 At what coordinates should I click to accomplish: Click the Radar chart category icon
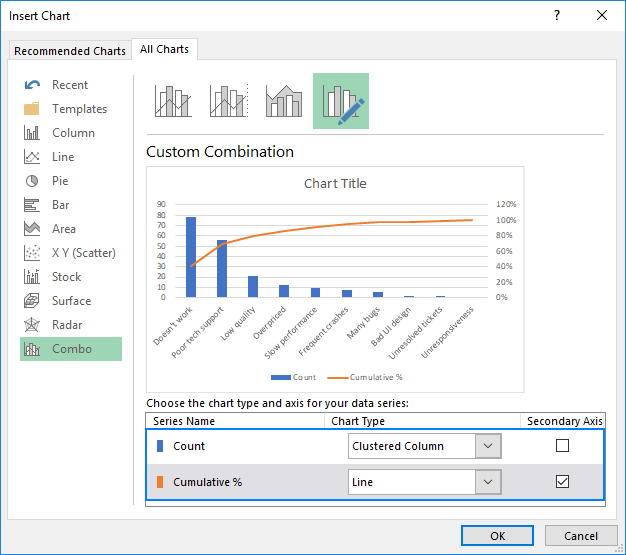point(32,325)
